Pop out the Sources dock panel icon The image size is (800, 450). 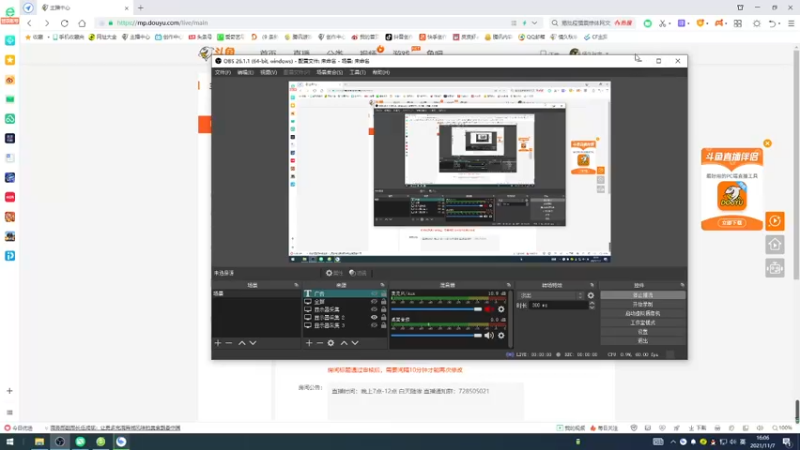pos(382,285)
